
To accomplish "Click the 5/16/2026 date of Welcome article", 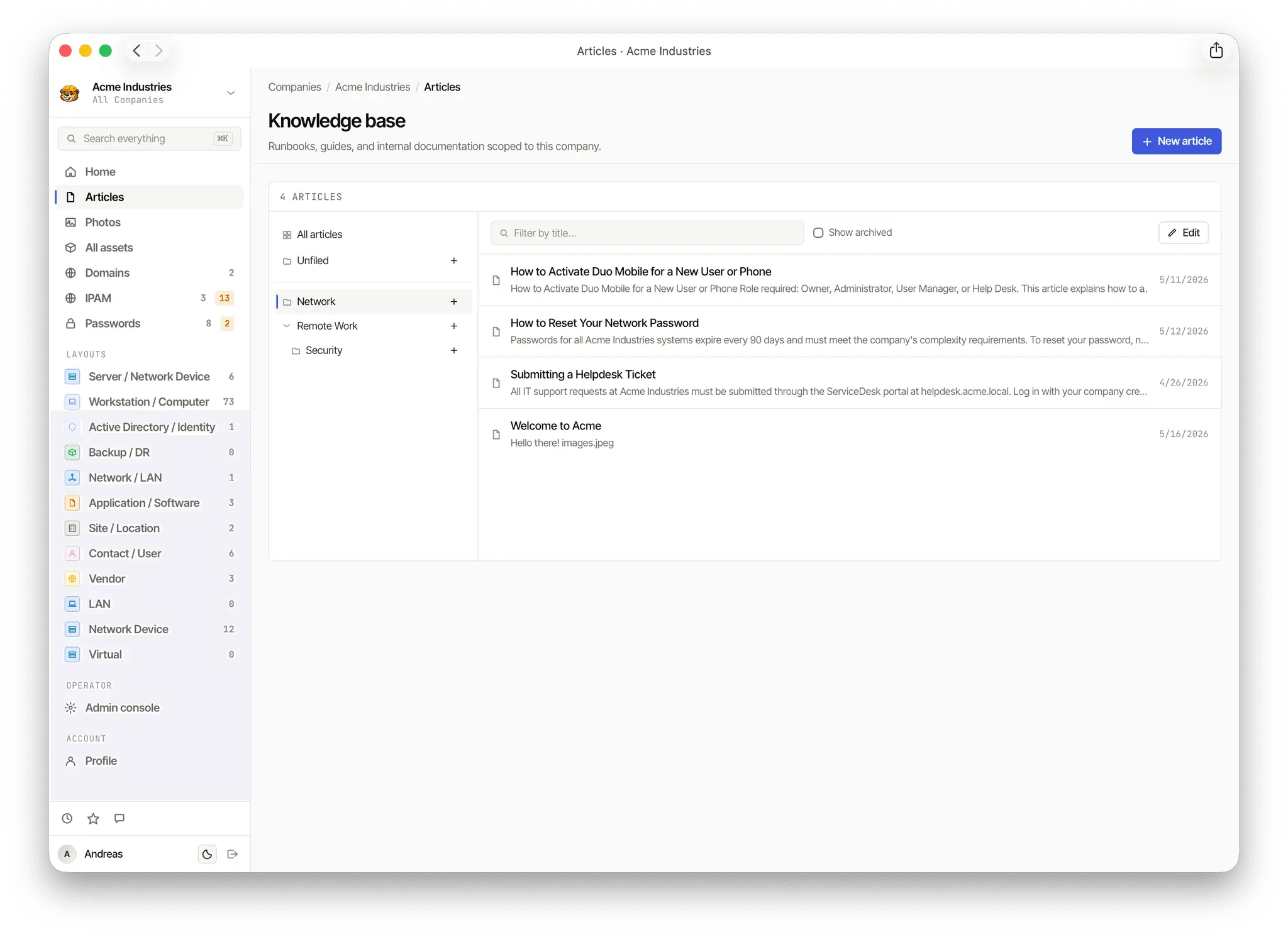I will (x=1184, y=434).
